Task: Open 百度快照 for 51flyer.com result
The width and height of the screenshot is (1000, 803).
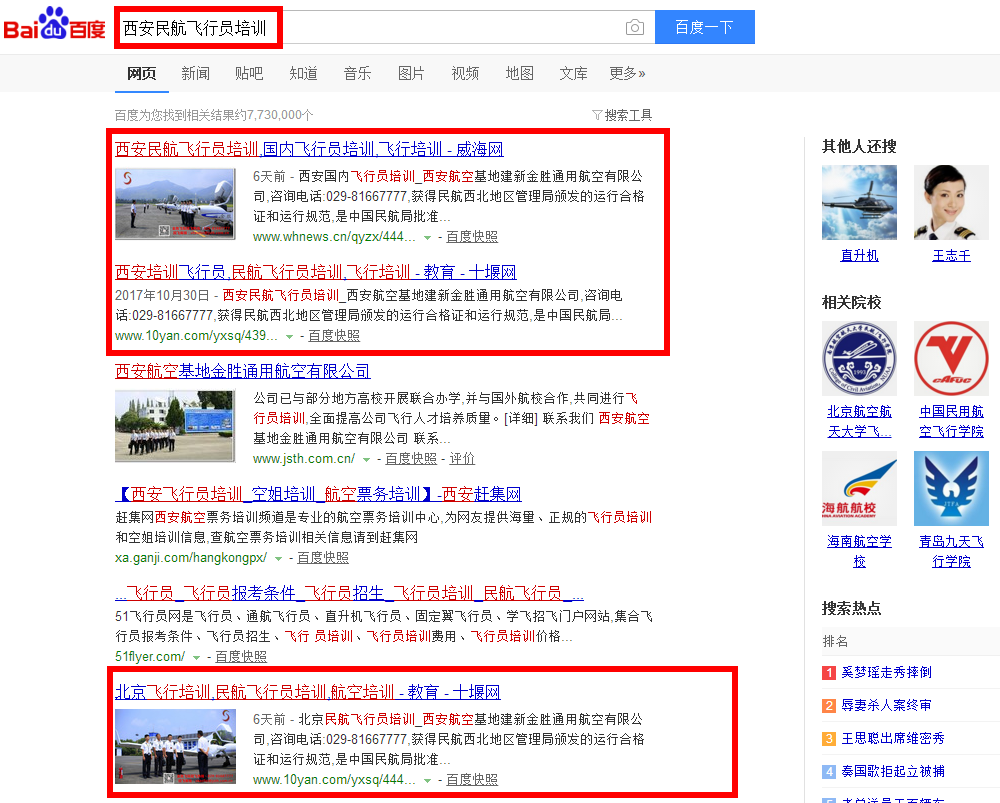Action: [x=241, y=656]
